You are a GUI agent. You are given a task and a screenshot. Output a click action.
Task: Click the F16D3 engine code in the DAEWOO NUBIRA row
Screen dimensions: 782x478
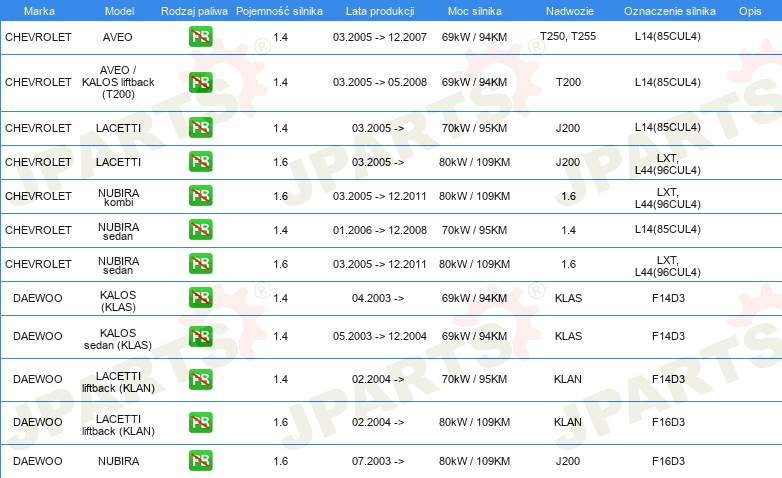click(668, 461)
